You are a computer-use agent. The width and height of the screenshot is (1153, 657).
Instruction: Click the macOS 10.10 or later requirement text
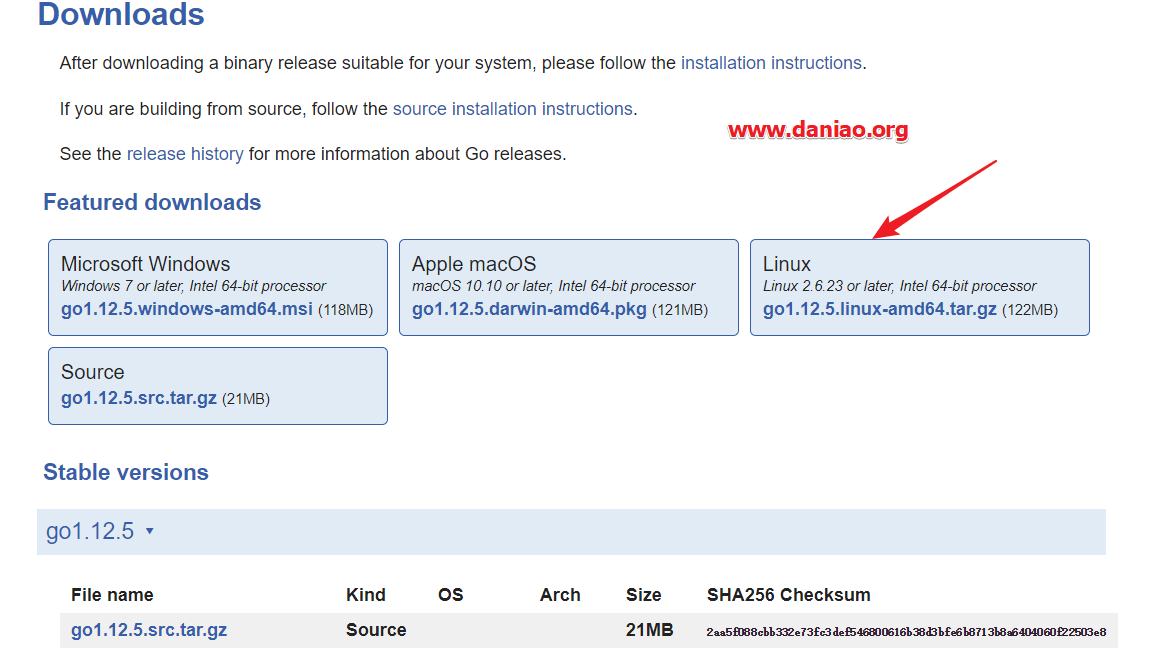click(x=554, y=286)
